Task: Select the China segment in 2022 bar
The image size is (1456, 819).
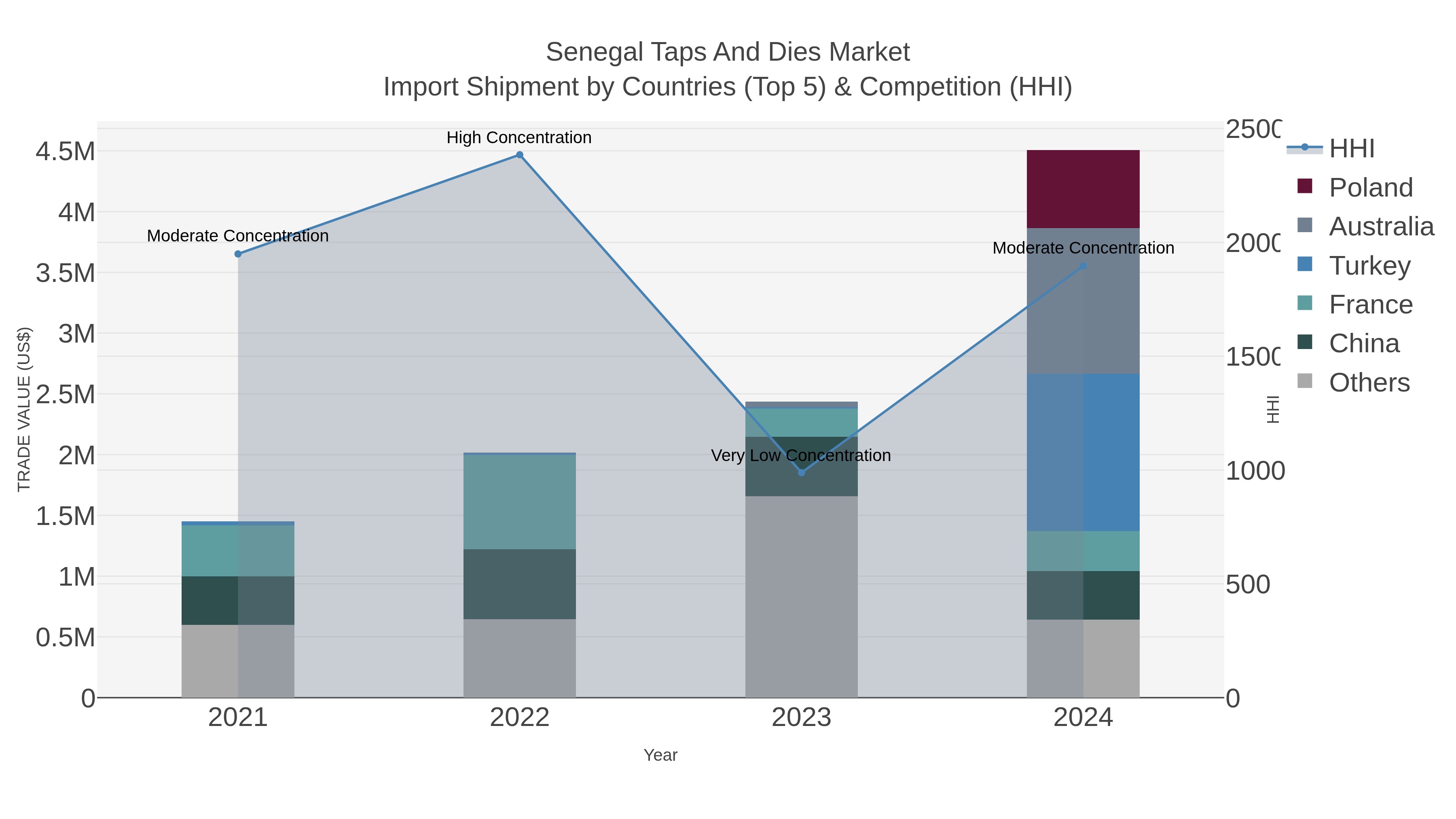Action: (x=519, y=584)
